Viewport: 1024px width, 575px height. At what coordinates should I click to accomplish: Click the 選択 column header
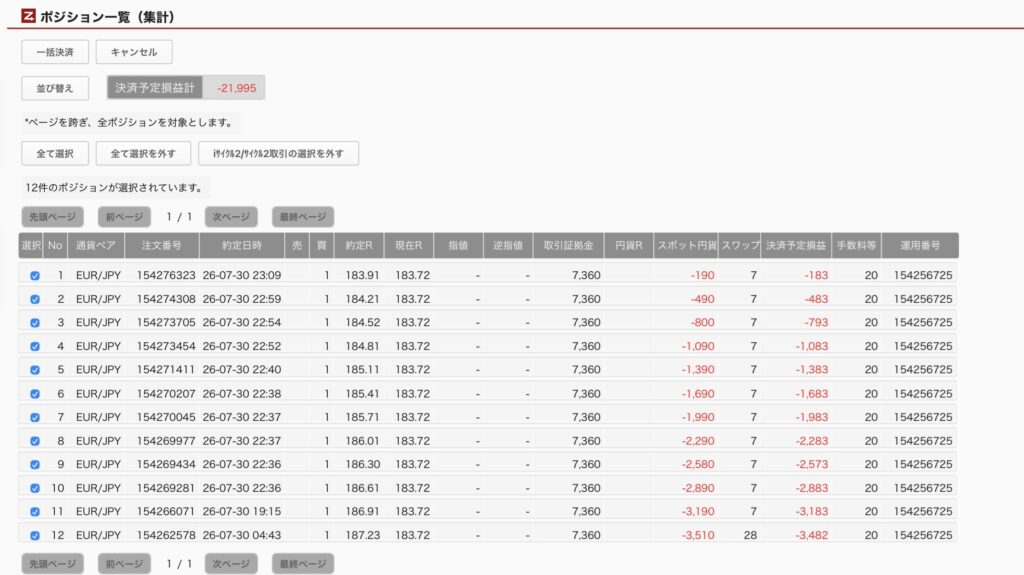click(x=31, y=246)
